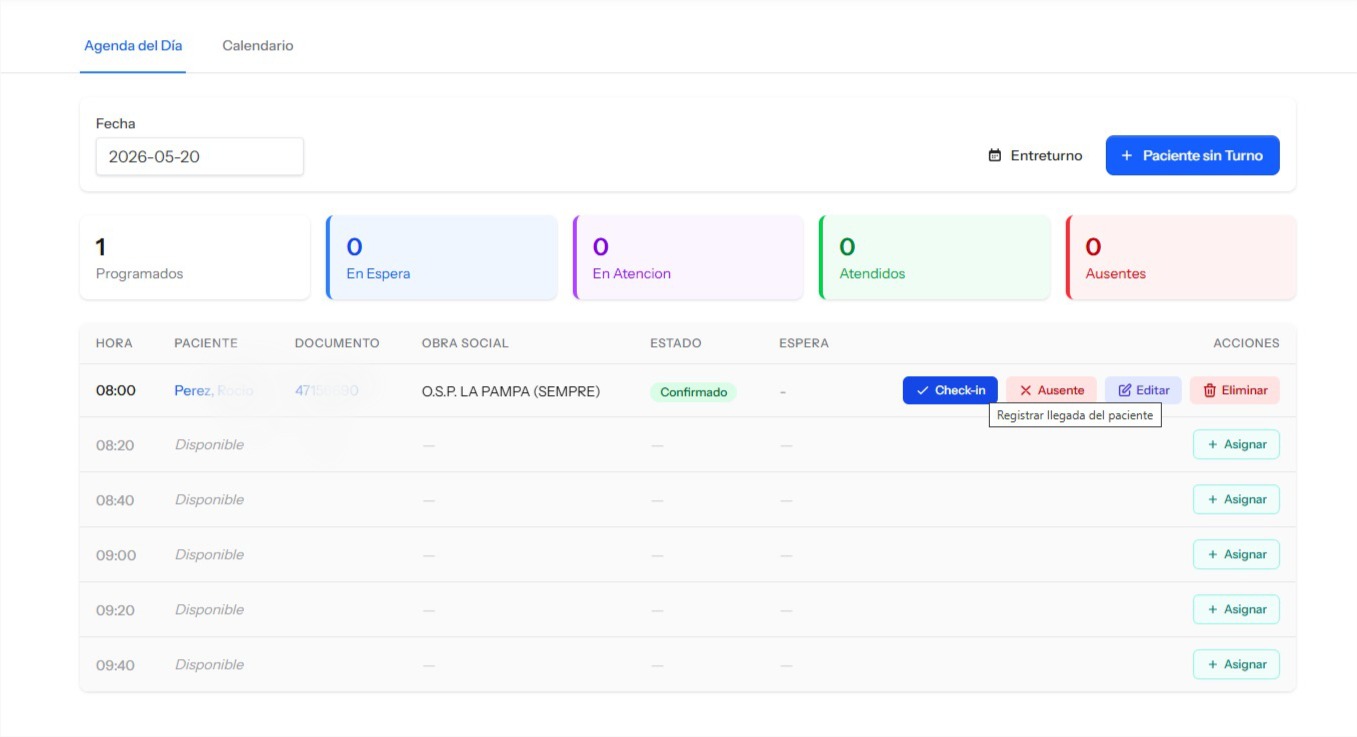Click the pencil icon on the Editar button
The height and width of the screenshot is (737, 1357).
[1125, 391]
